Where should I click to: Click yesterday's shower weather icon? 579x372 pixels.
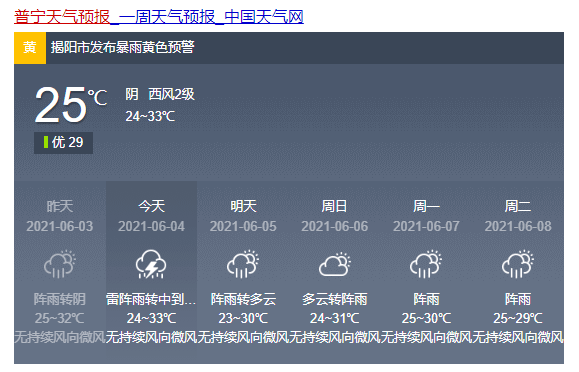pos(60,264)
